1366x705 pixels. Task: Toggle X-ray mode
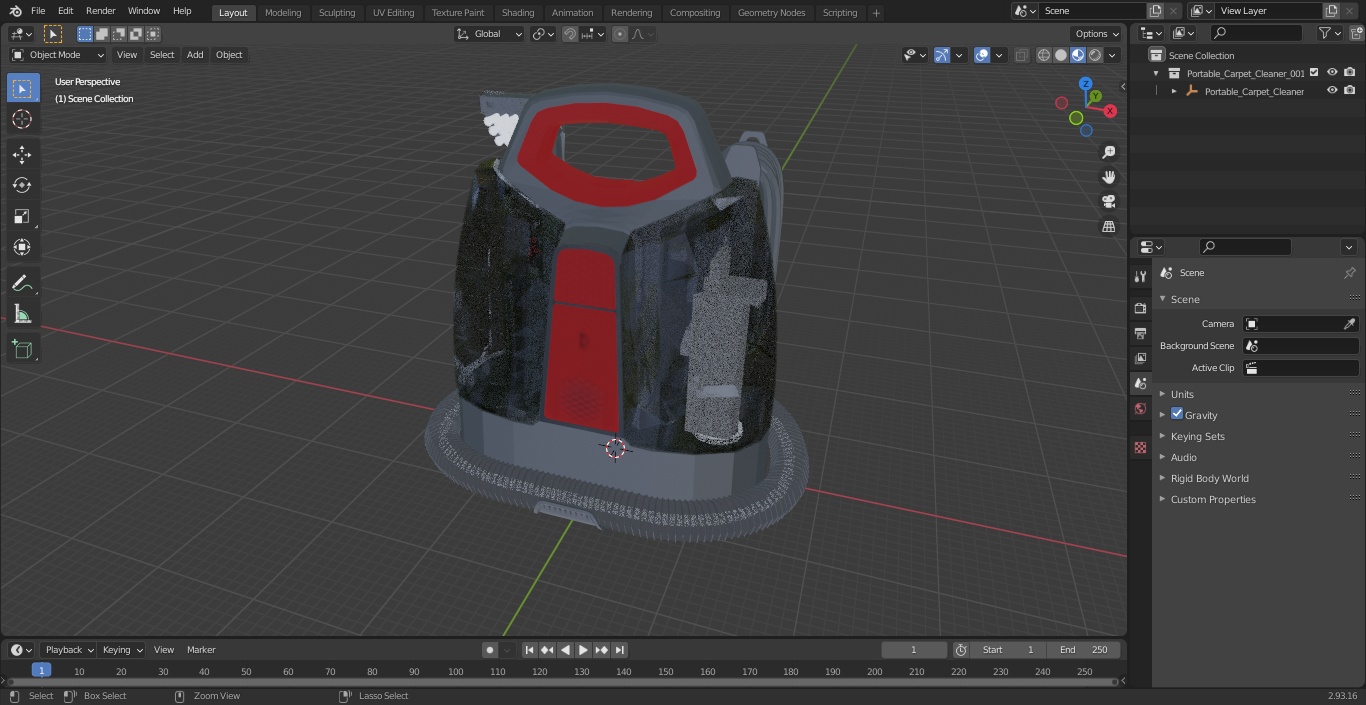(1021, 55)
